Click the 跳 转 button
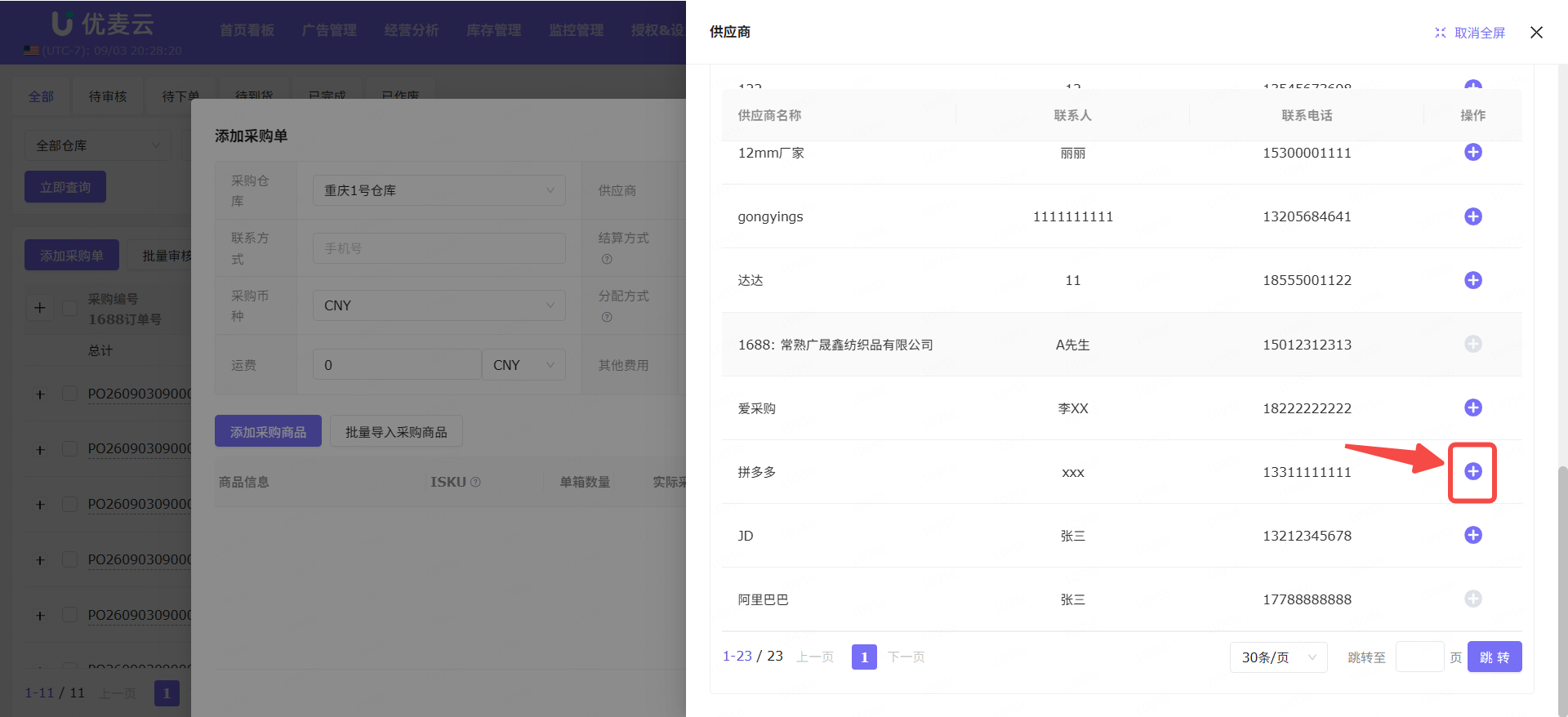The width and height of the screenshot is (1568, 717). 1494,657
